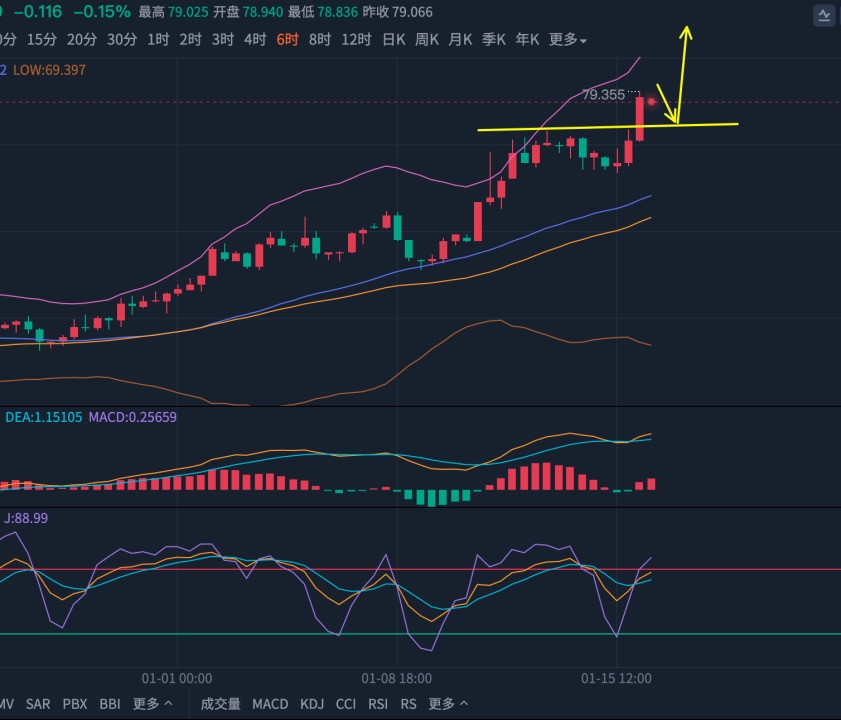Click the MACD:0.25659 readout
841x720 pixels.
pyautogui.click(x=132, y=417)
